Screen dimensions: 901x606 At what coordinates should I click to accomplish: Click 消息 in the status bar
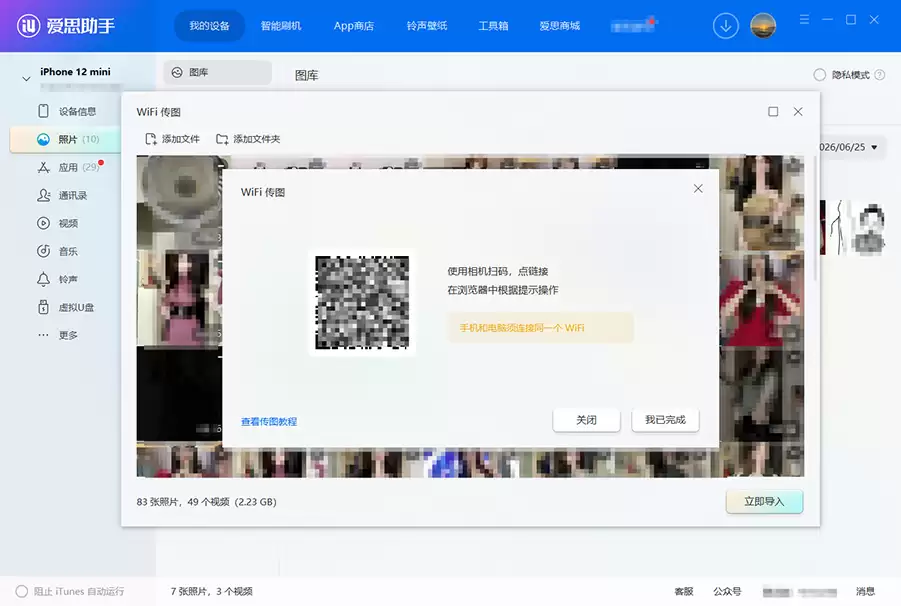[865, 591]
